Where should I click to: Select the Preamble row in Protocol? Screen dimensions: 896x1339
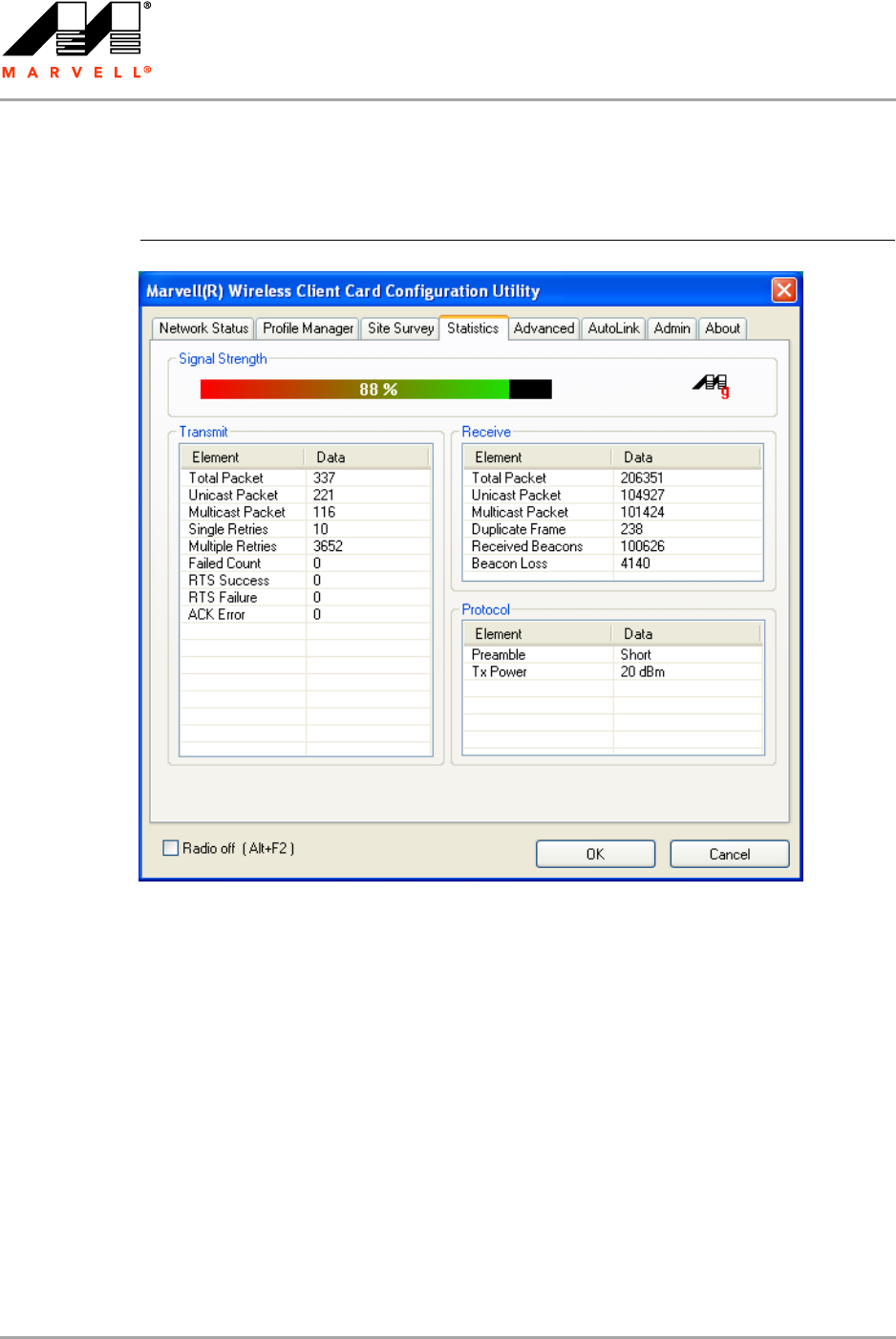pos(612,655)
